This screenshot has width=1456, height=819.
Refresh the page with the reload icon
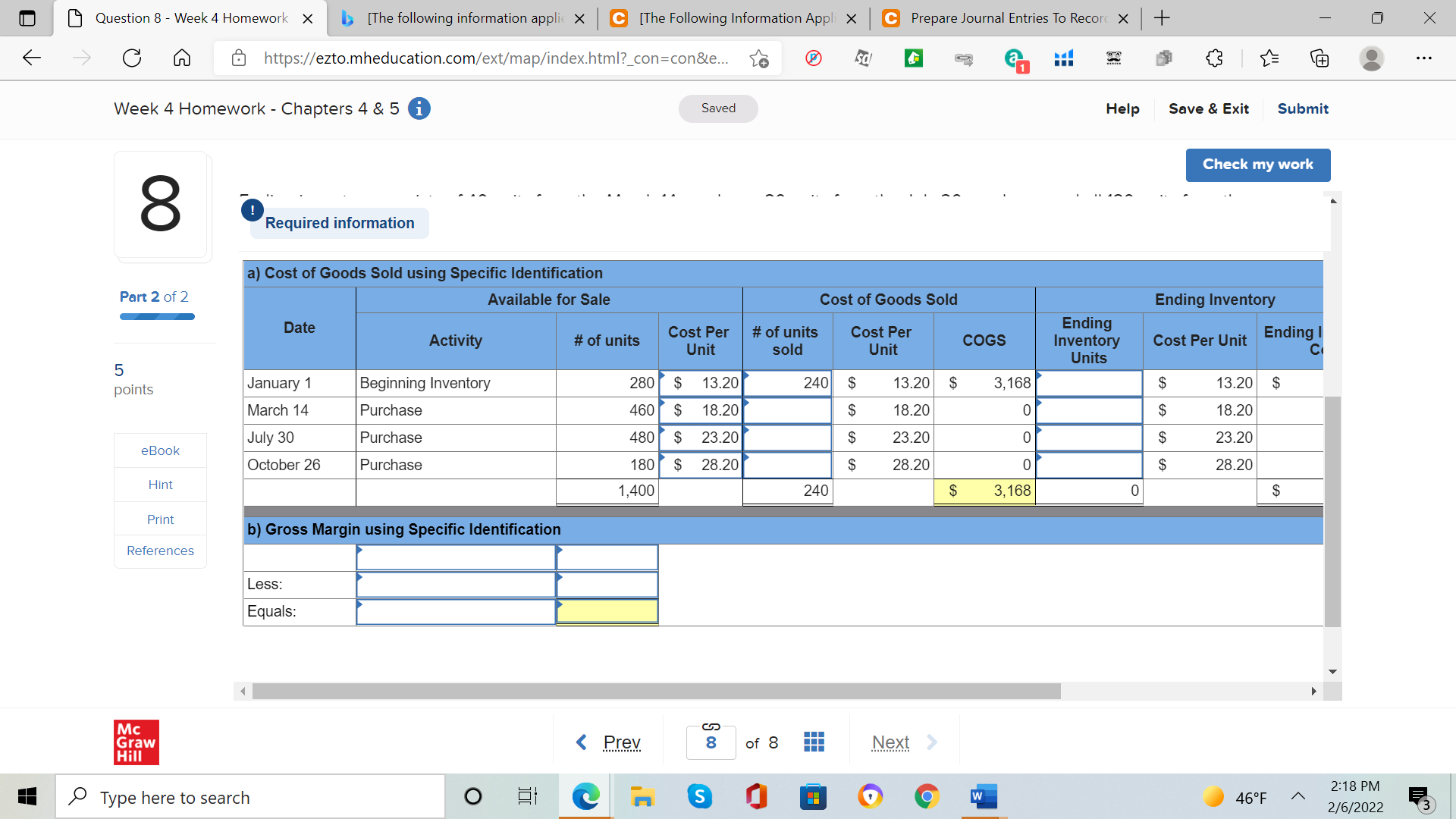132,58
